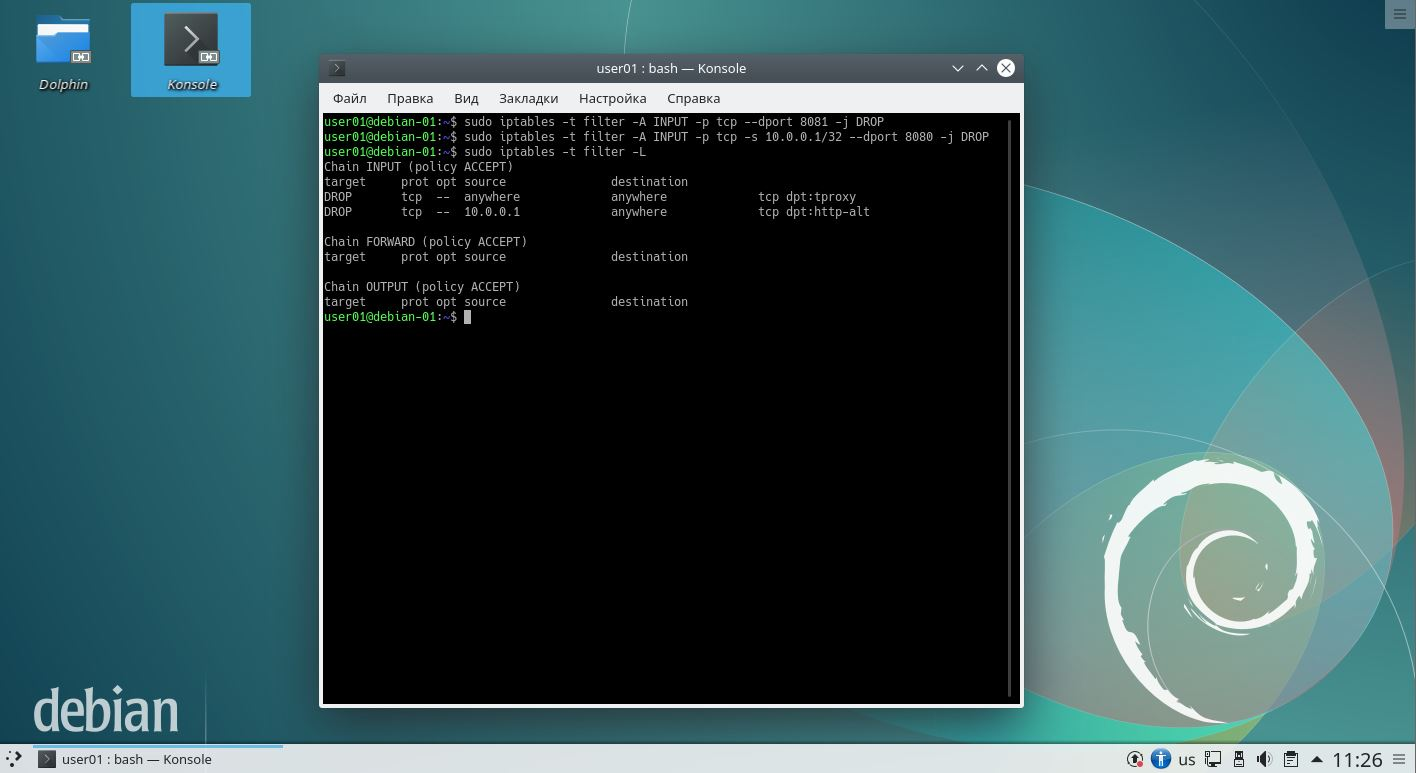Open the volume speaker tray icon

click(1264, 759)
